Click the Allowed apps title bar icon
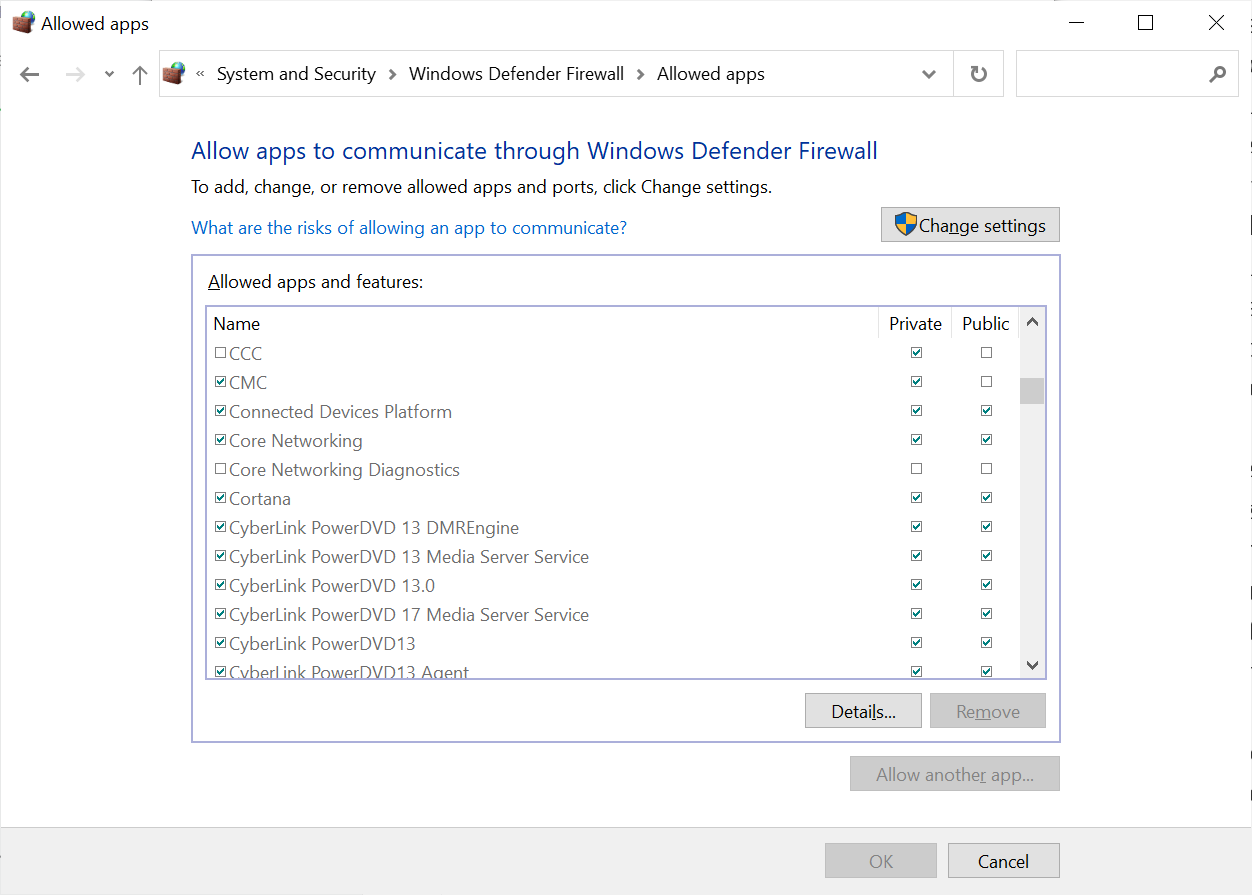 23,23
